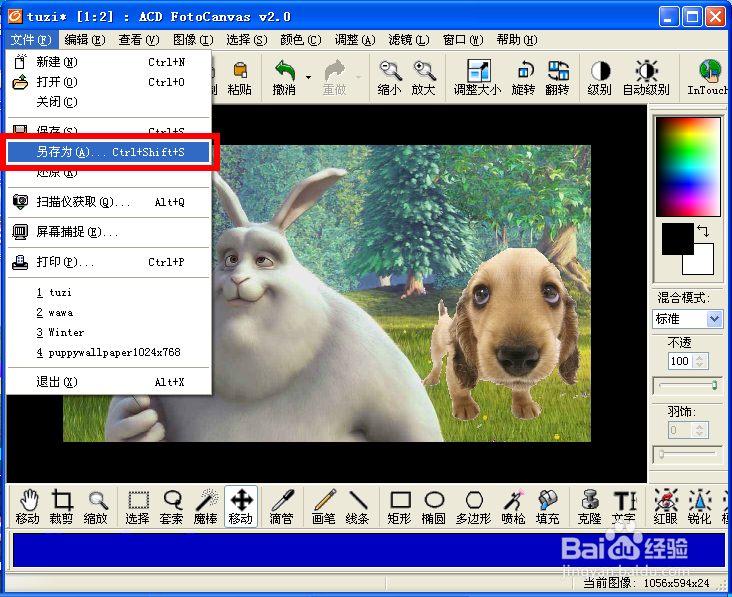Open the Levels (级别) adjustment
This screenshot has width=732, height=597.
[599, 78]
